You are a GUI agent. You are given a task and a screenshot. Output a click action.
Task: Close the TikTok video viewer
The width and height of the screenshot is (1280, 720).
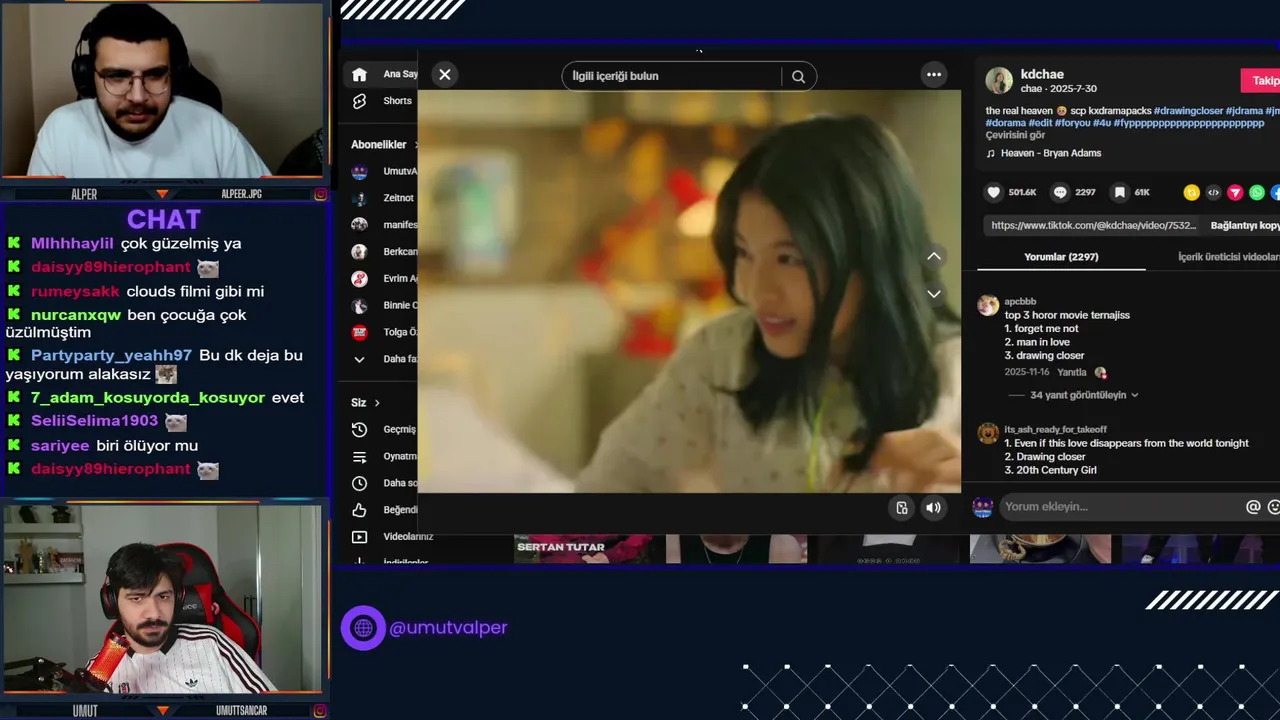tap(445, 75)
